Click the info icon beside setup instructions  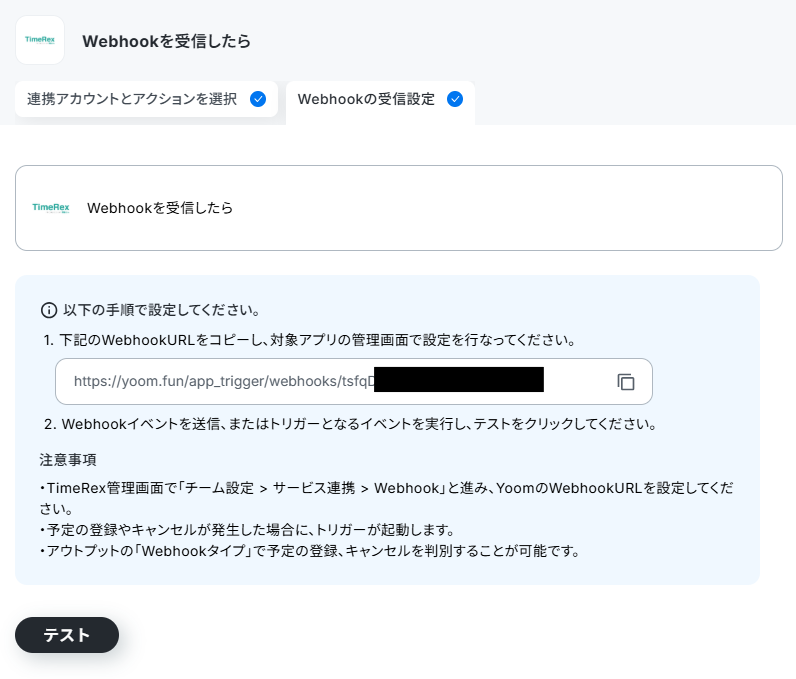click(x=49, y=310)
